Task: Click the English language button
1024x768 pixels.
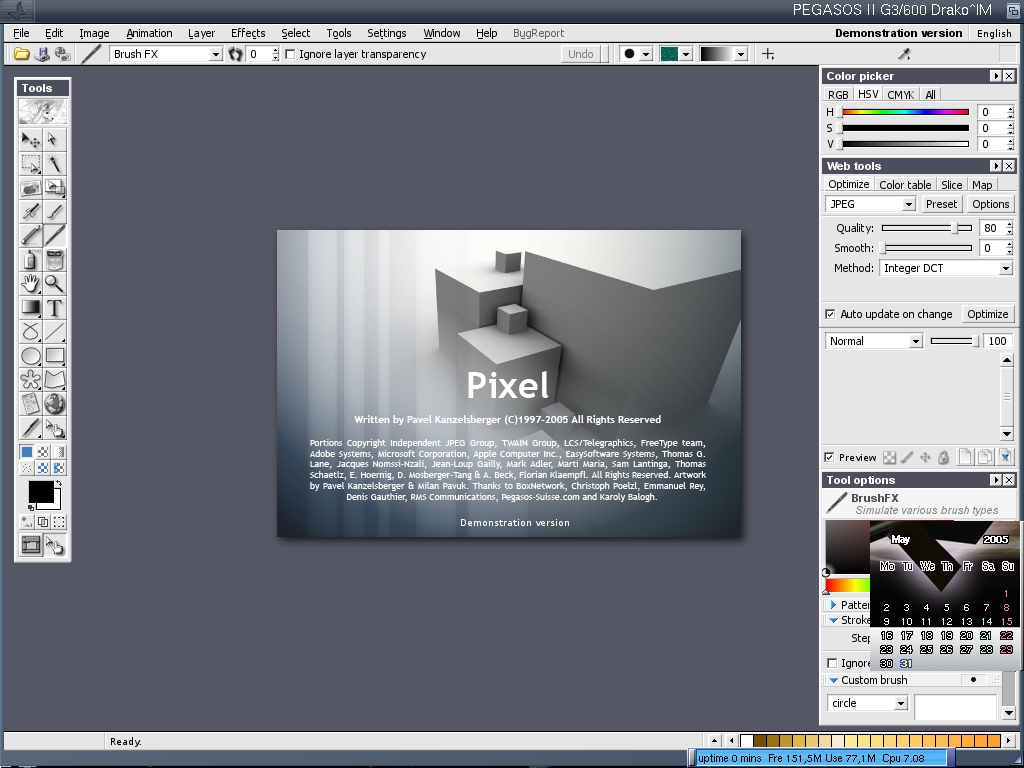Action: pyautogui.click(x=994, y=33)
